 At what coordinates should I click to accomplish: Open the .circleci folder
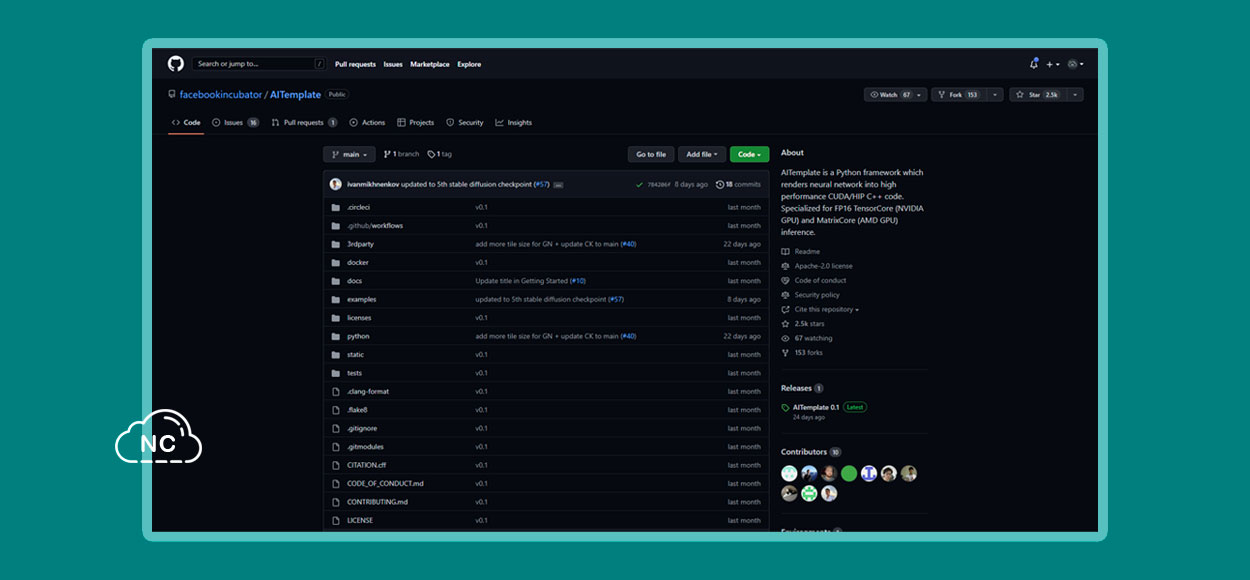tap(359, 207)
